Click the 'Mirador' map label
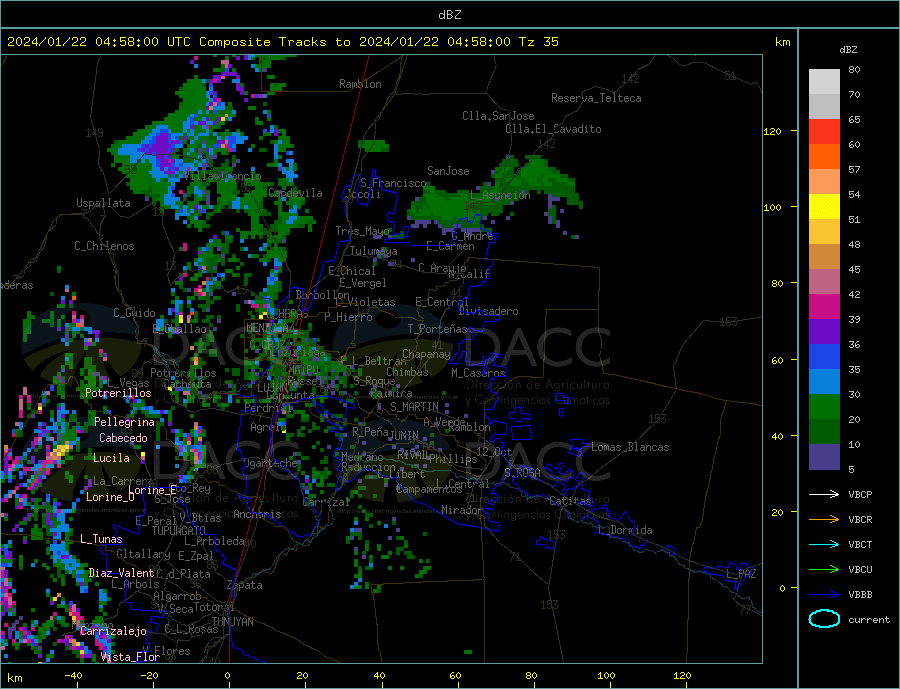 pyautogui.click(x=462, y=510)
